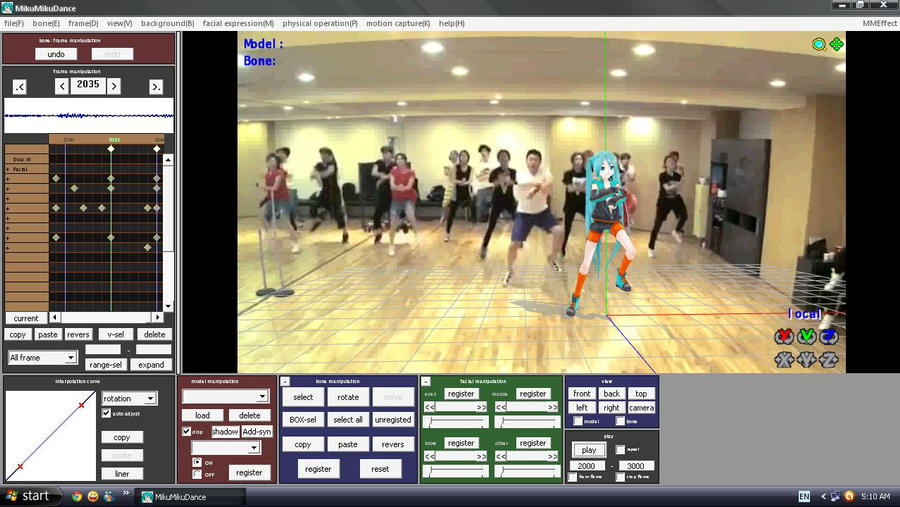The width and height of the screenshot is (900, 507).
Task: Toggle view panel bone checkbox
Action: coord(620,421)
